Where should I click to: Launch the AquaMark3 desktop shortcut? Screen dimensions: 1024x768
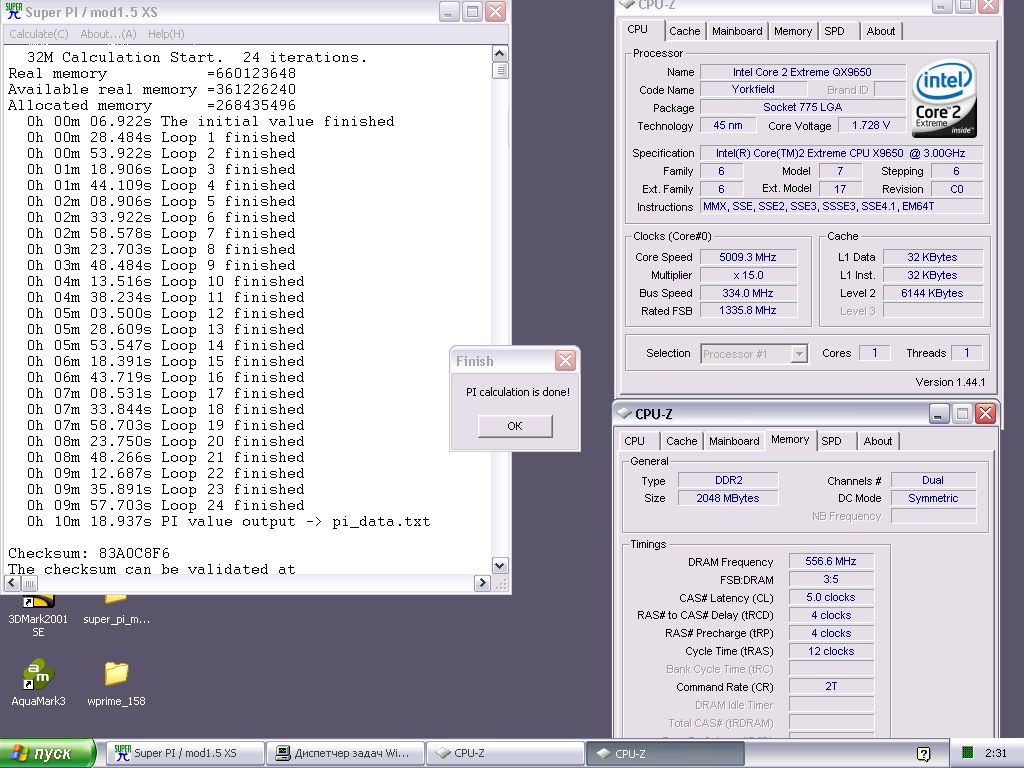(x=38, y=683)
